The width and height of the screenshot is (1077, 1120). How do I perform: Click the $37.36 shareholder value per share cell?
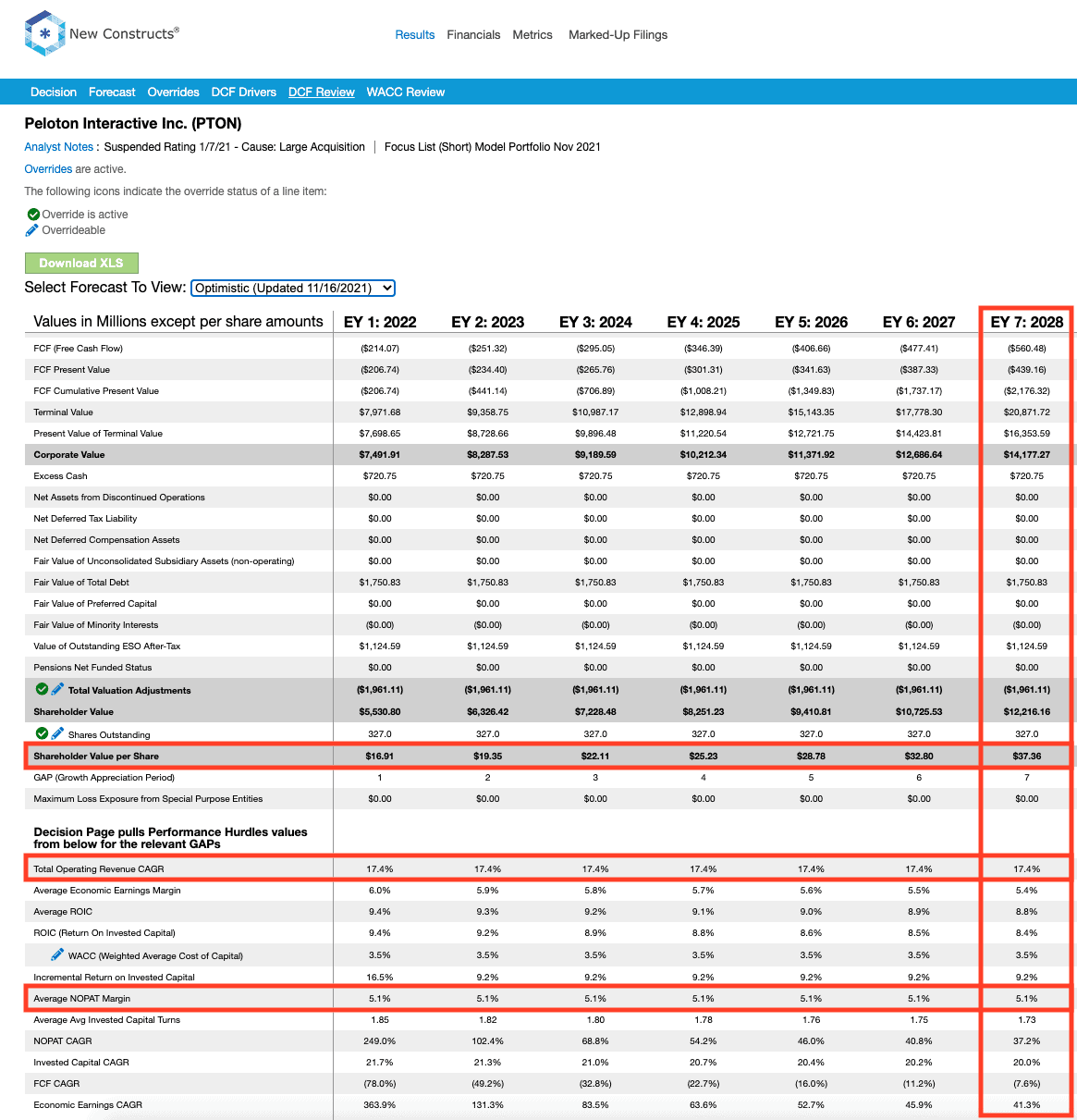1027,756
